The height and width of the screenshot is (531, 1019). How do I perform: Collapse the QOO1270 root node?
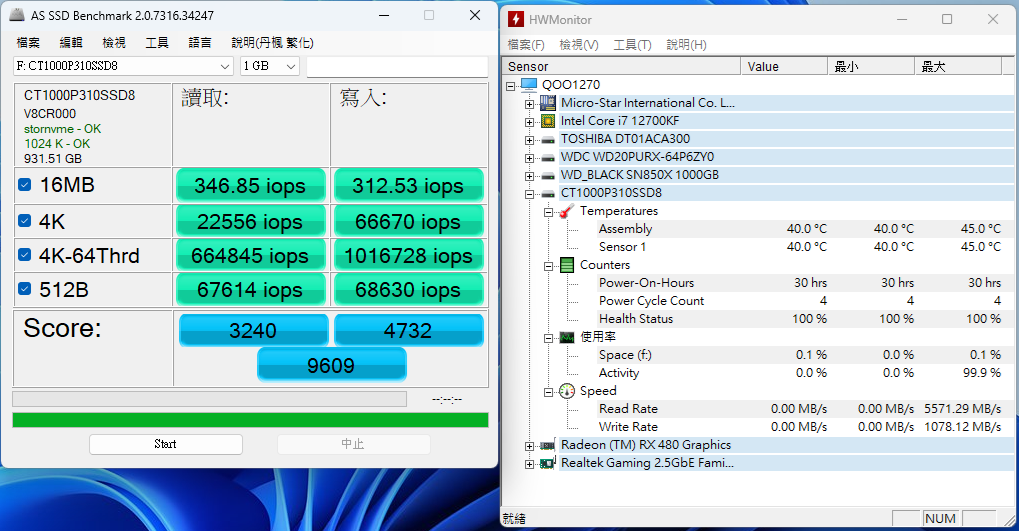511,85
